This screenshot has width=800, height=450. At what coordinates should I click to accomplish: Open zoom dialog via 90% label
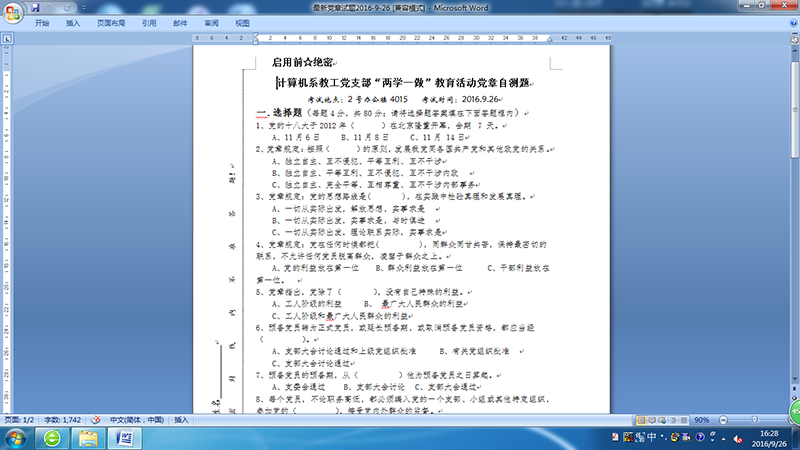pyautogui.click(x=701, y=420)
